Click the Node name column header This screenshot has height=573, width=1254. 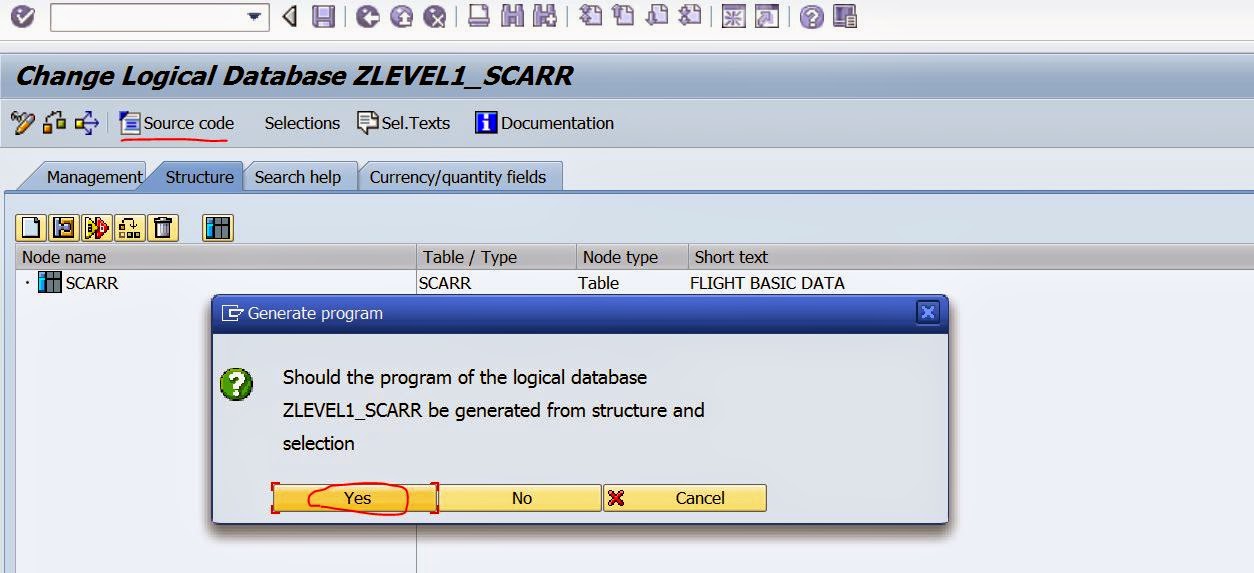pyautogui.click(x=216, y=257)
